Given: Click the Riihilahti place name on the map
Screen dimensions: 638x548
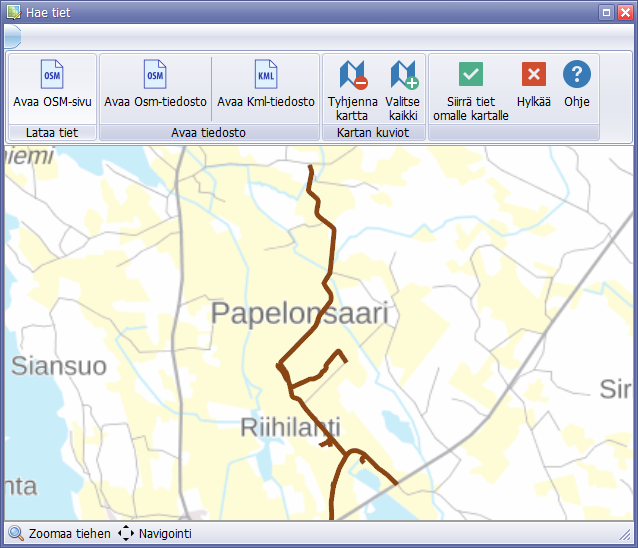Looking at the screenshot, I should tap(291, 428).
